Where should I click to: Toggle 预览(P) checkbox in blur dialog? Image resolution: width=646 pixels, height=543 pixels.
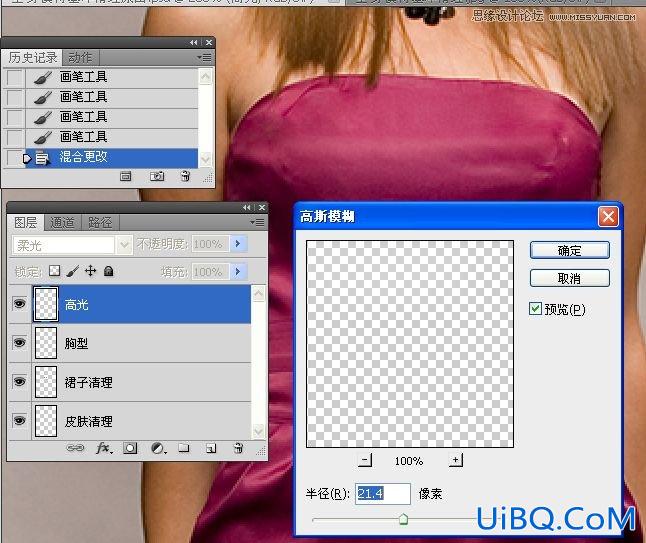click(x=535, y=309)
